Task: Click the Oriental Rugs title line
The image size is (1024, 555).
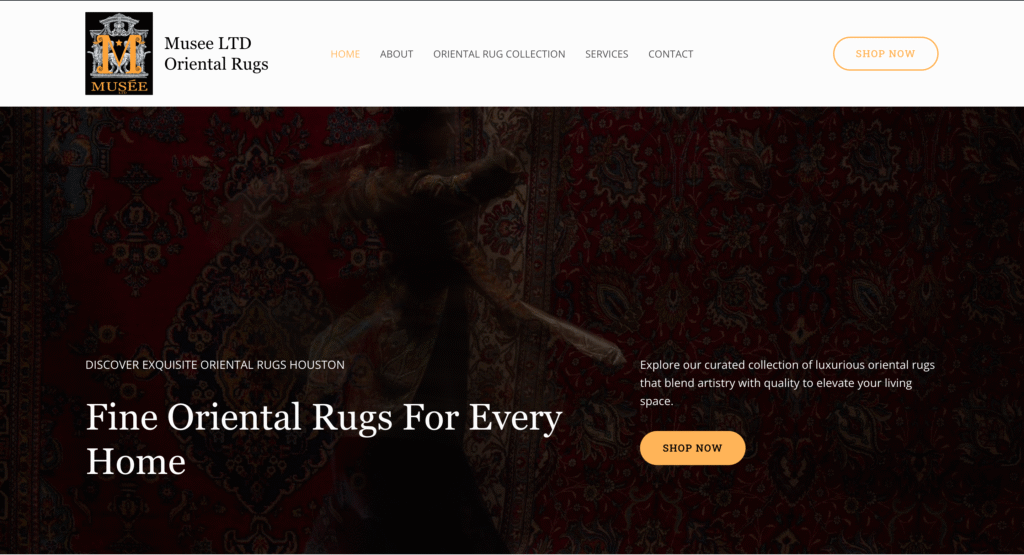Action: [x=216, y=64]
